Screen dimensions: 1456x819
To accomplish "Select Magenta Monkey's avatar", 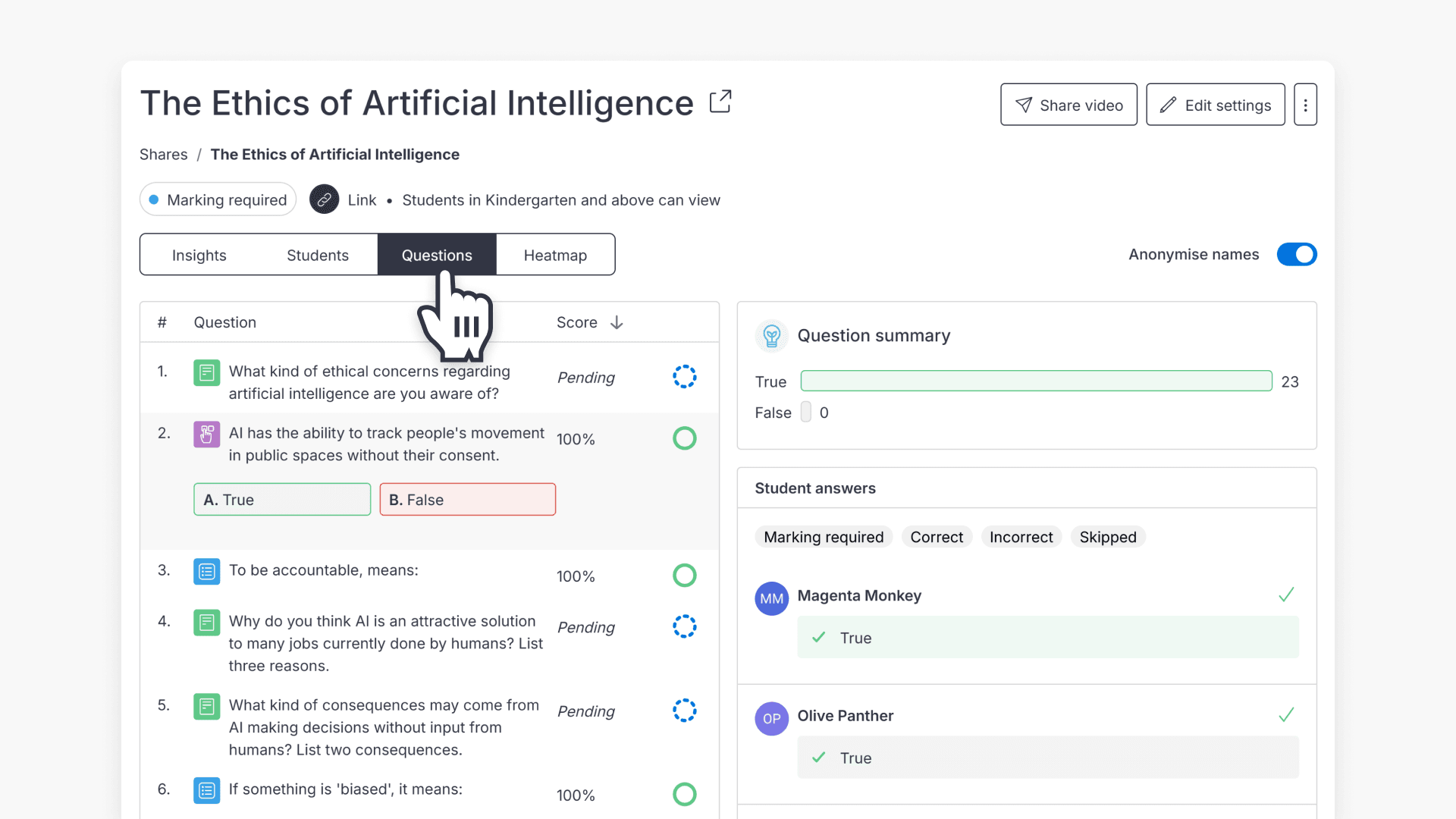I will [771, 598].
